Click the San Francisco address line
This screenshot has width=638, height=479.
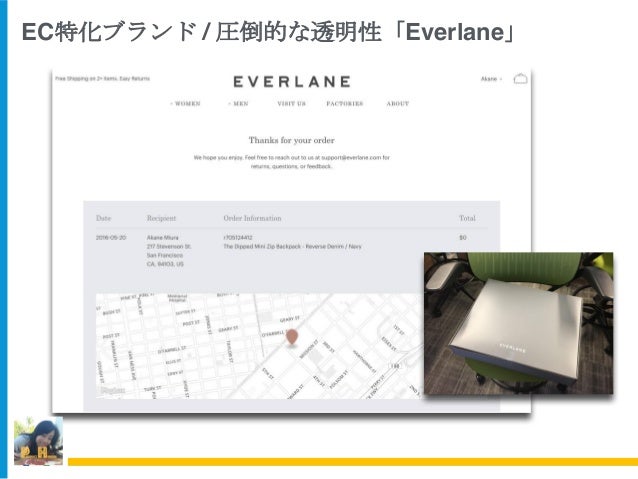pyautogui.click(x=165, y=256)
